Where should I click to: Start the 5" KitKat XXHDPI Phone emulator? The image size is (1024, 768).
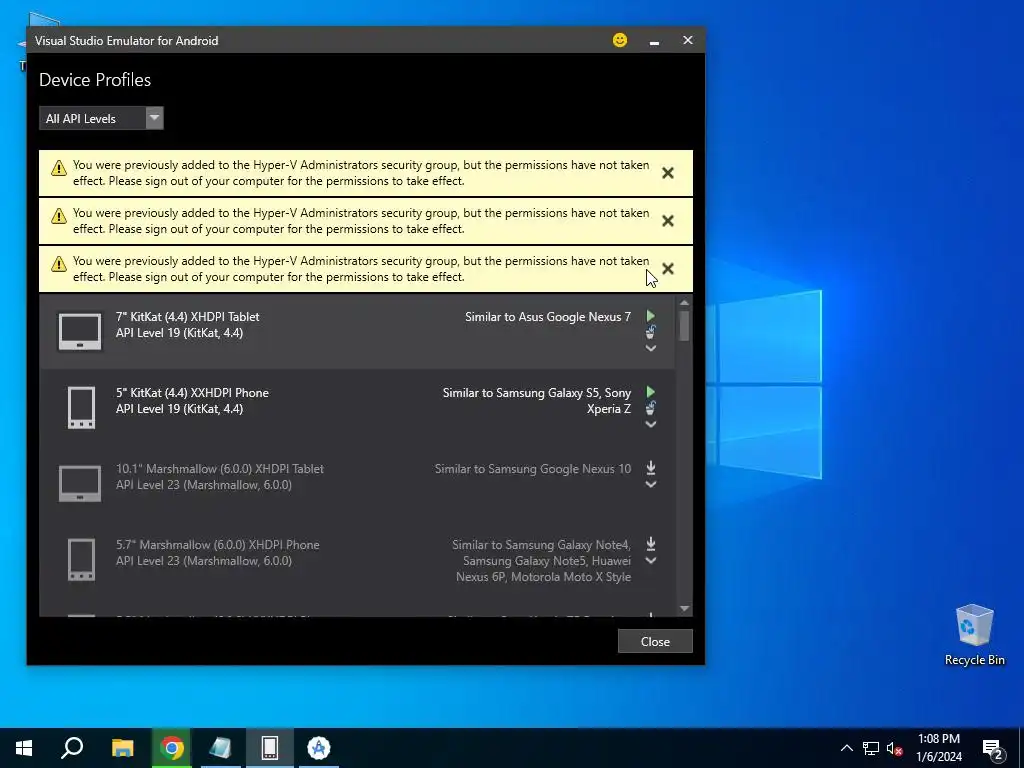coord(650,392)
